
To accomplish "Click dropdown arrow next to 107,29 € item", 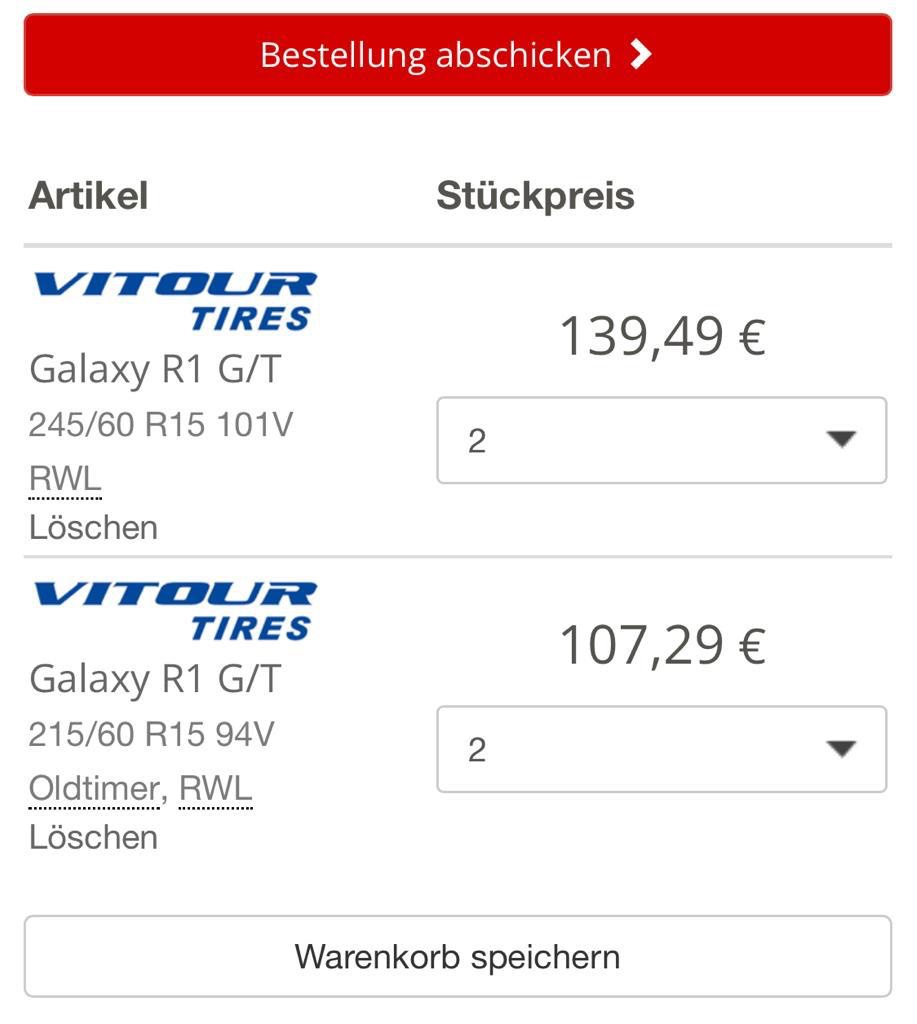I will pos(841,748).
